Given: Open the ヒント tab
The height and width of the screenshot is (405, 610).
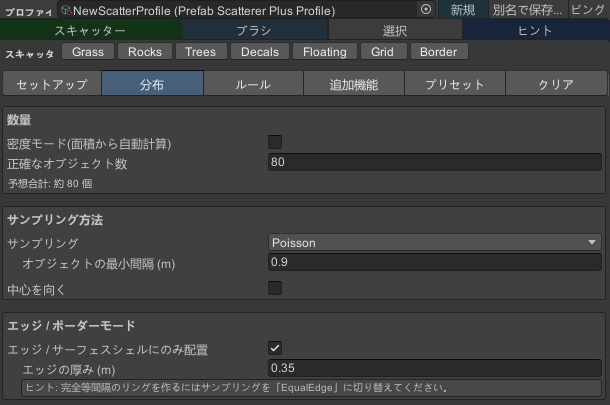Looking at the screenshot, I should tap(535, 30).
